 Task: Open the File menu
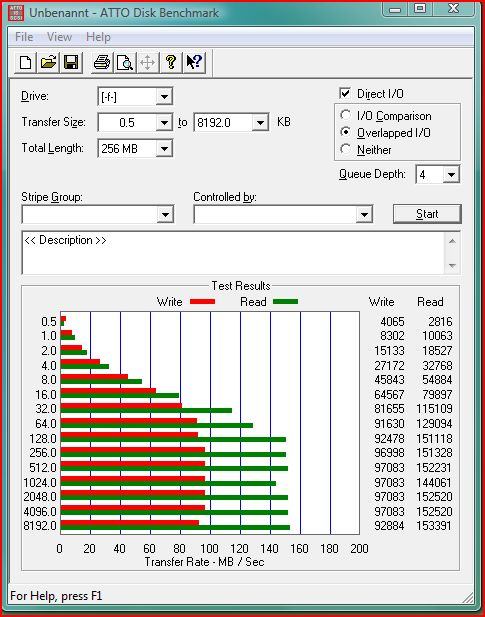[24, 37]
